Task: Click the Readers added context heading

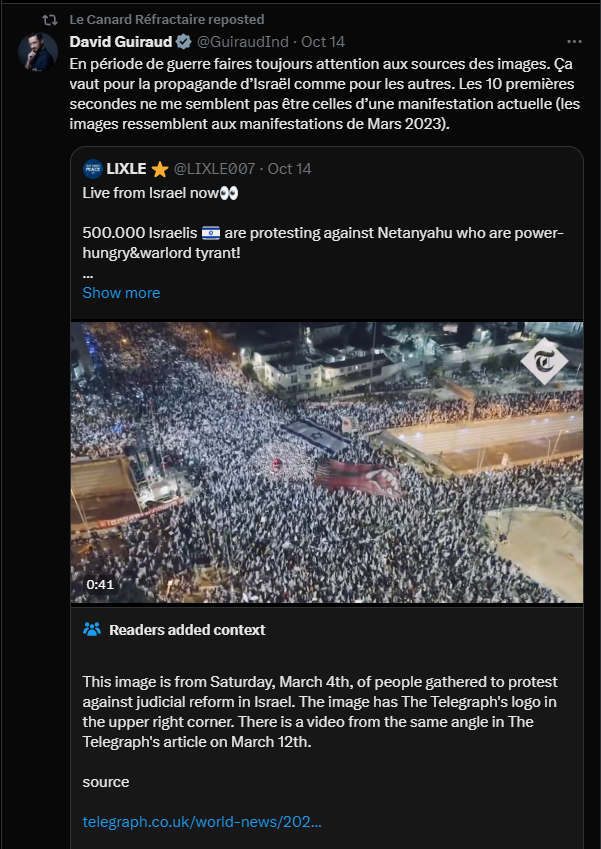Action: tap(187, 630)
